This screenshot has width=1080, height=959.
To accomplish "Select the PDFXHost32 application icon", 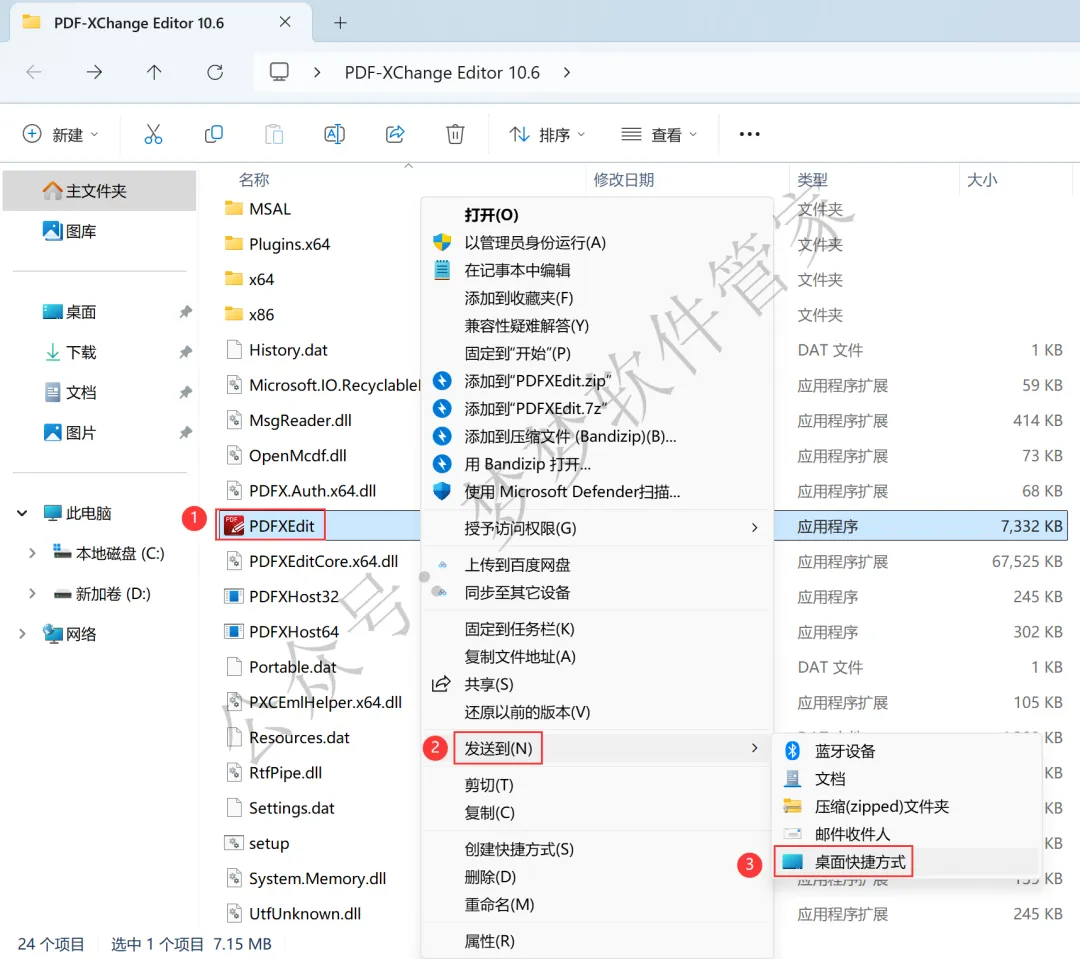I will pyautogui.click(x=233, y=596).
